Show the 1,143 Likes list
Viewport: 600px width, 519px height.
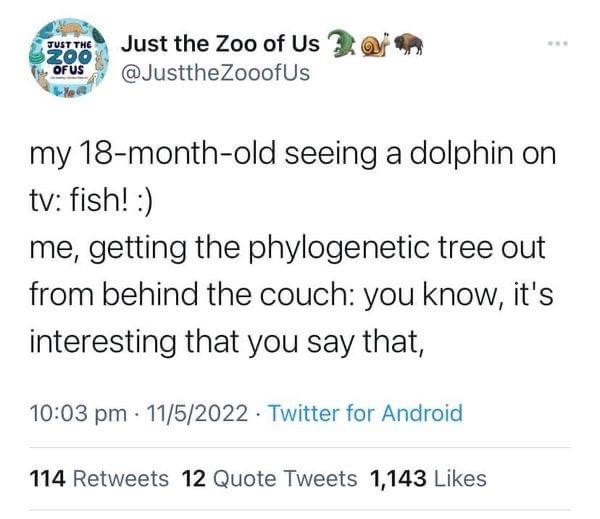428,479
